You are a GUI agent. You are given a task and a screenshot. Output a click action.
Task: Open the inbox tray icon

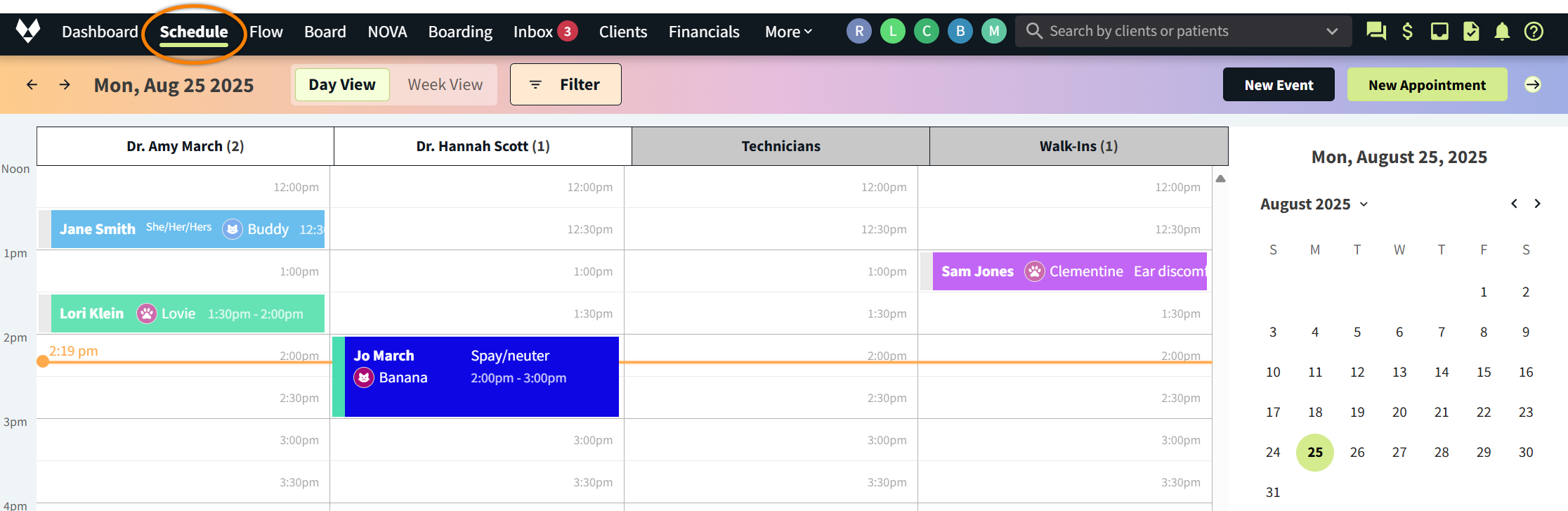coord(1439,30)
